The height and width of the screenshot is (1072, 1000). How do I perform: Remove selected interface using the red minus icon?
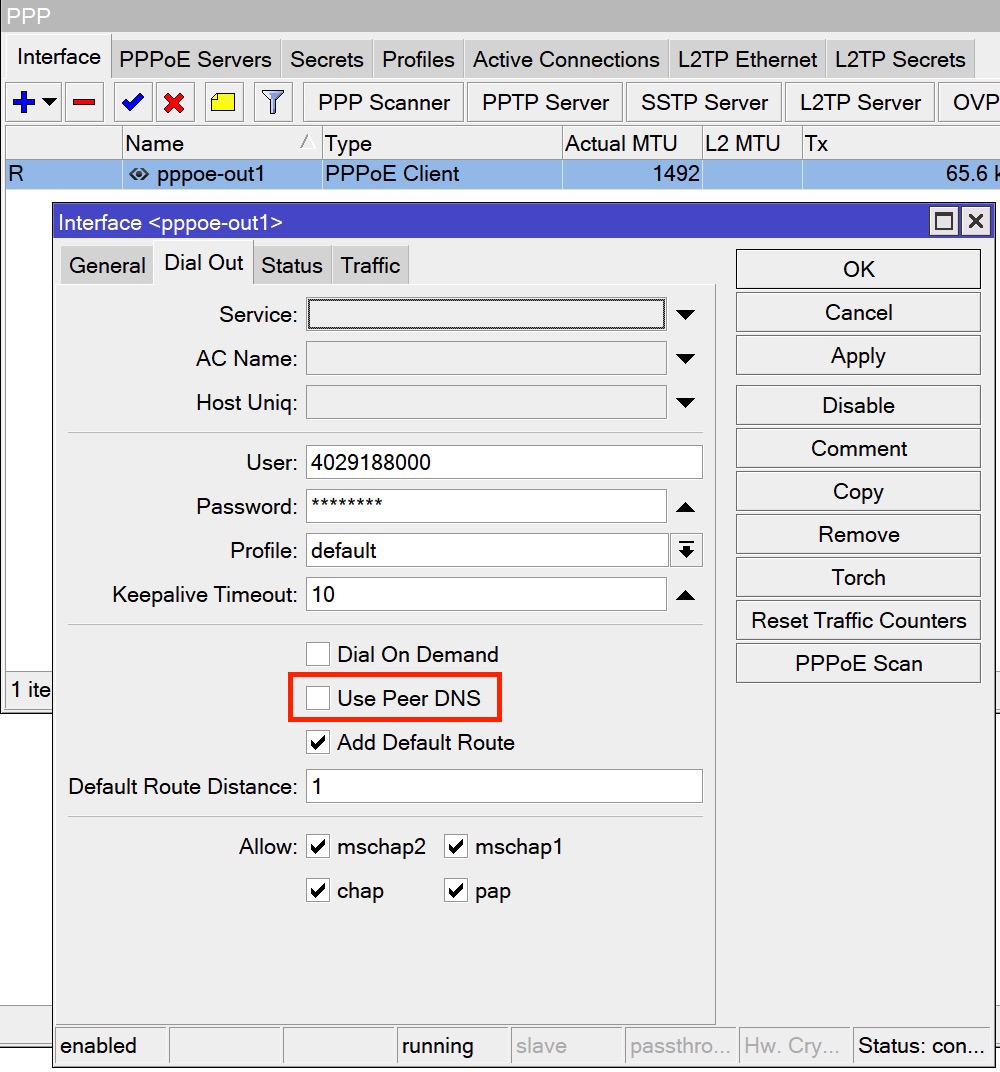pyautogui.click(x=85, y=101)
